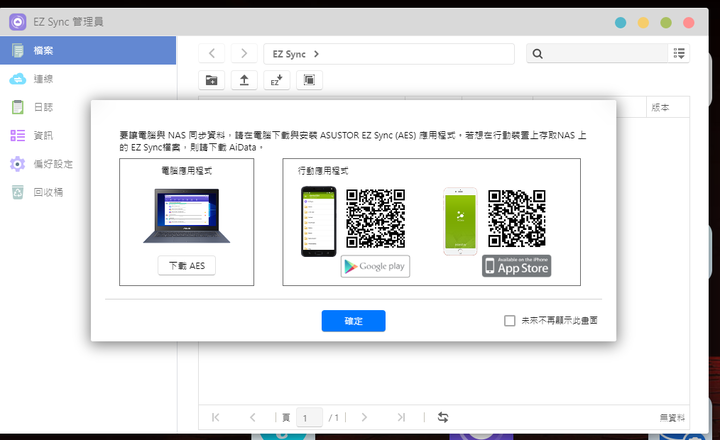
Task: Click the laptop computer app thumbnail
Action: 186,215
